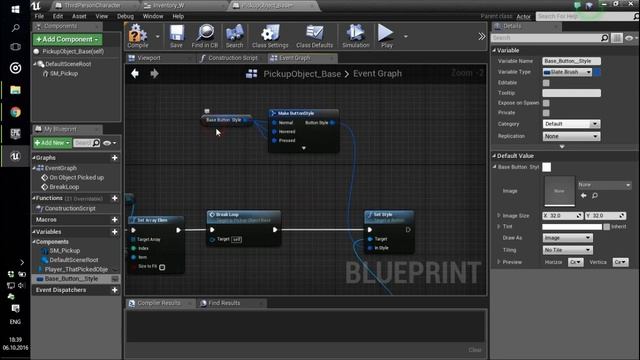The width and height of the screenshot is (640, 360).
Task: Open Image asset None dropdown
Action: (x=604, y=185)
